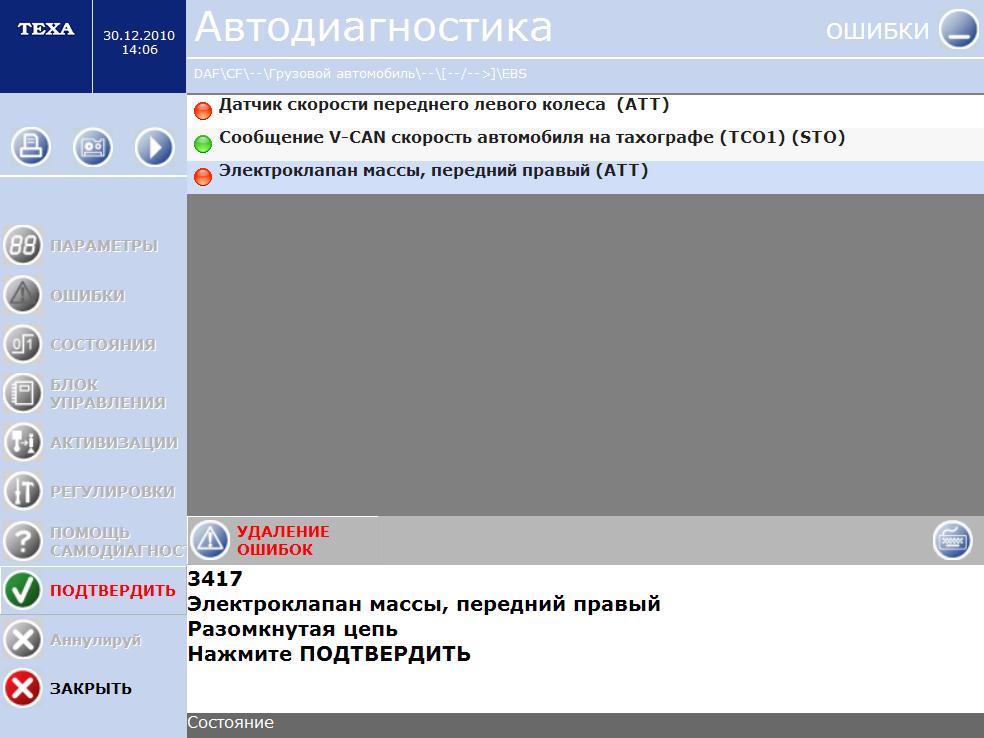Click the Состояние status bar
Viewport: 984px width, 738px height.
click(585, 723)
